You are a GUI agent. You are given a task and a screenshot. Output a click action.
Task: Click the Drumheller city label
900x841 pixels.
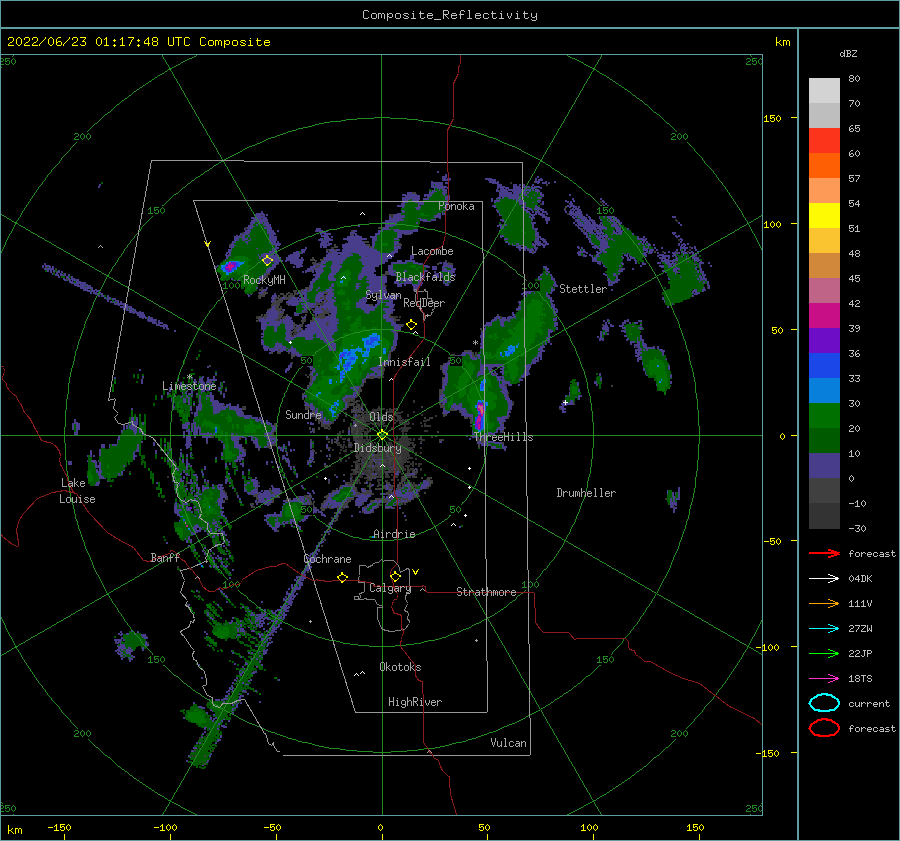[x=586, y=493]
